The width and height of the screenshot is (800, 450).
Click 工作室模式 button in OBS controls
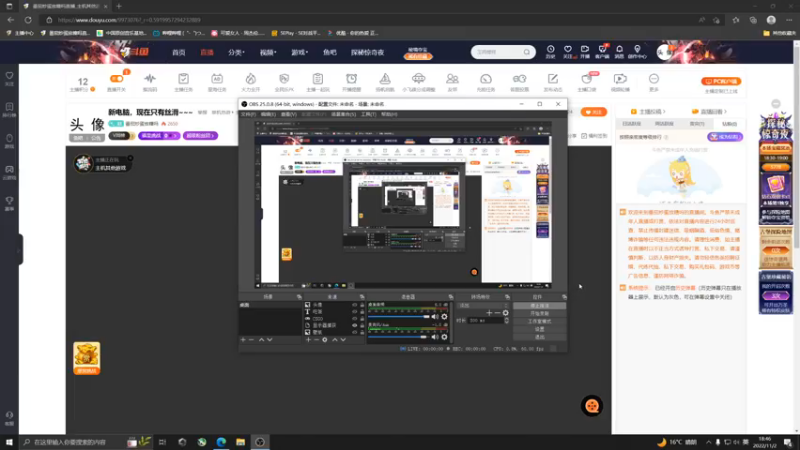coord(539,321)
